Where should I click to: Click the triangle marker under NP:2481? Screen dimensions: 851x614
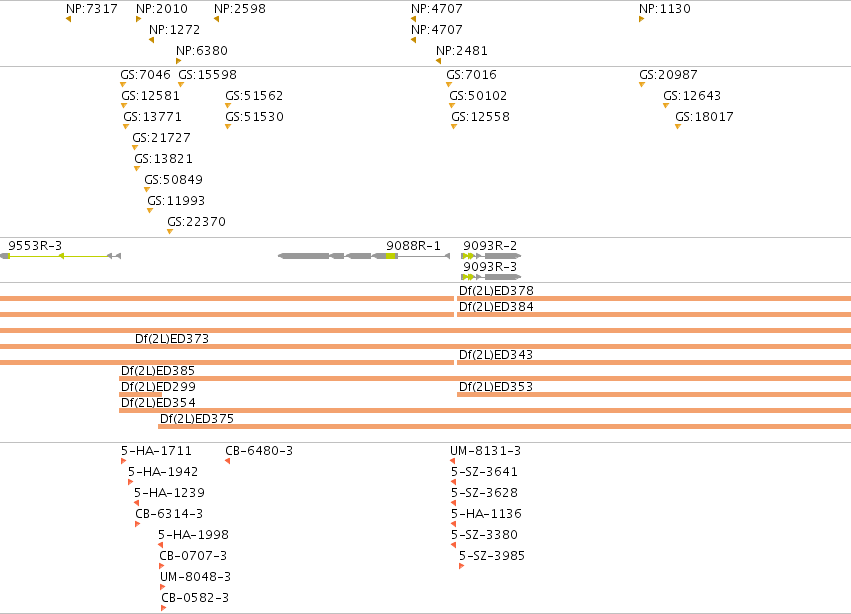439,61
